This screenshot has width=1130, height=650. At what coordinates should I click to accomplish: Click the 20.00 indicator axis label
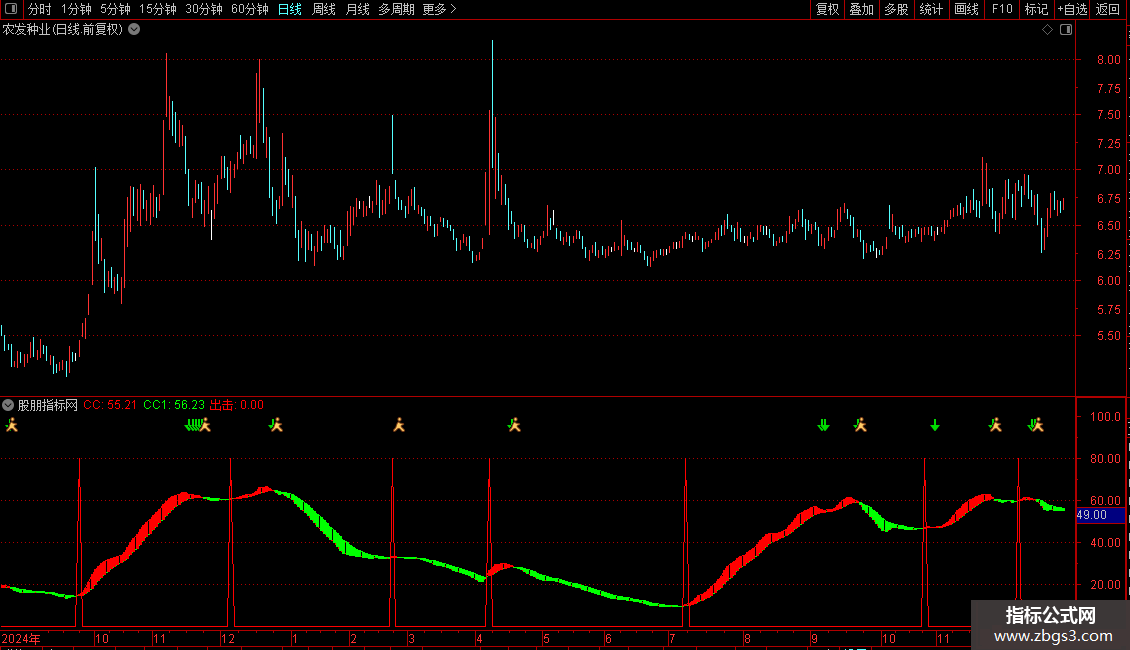pyautogui.click(x=1105, y=584)
